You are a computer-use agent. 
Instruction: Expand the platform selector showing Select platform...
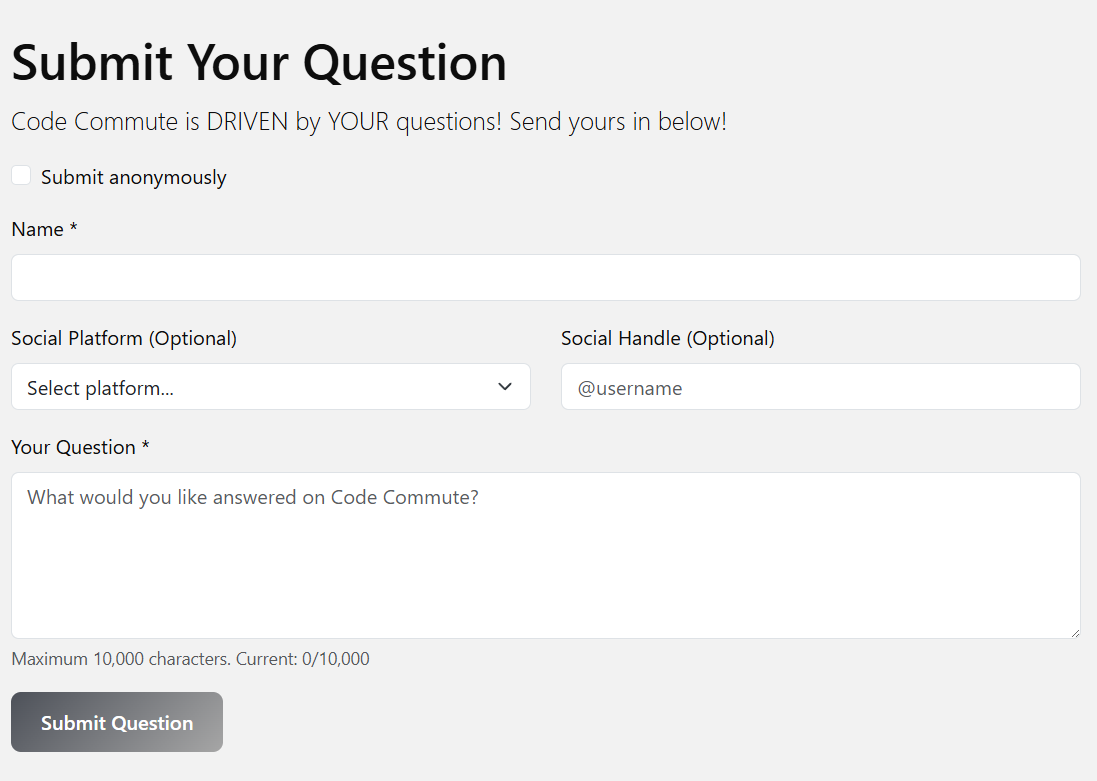pyautogui.click(x=270, y=387)
